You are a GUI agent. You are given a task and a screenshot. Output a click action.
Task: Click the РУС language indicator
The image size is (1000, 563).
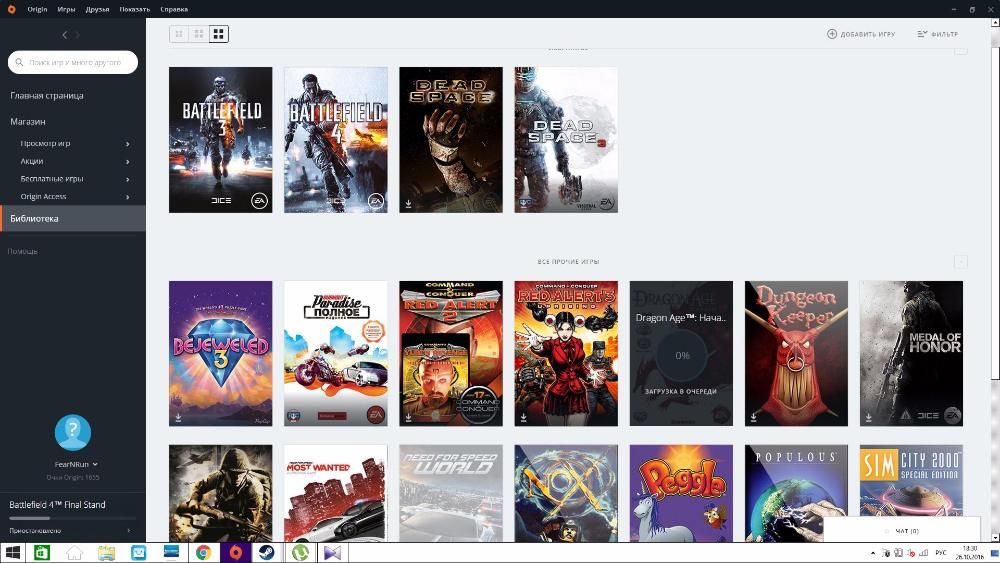pos(941,553)
